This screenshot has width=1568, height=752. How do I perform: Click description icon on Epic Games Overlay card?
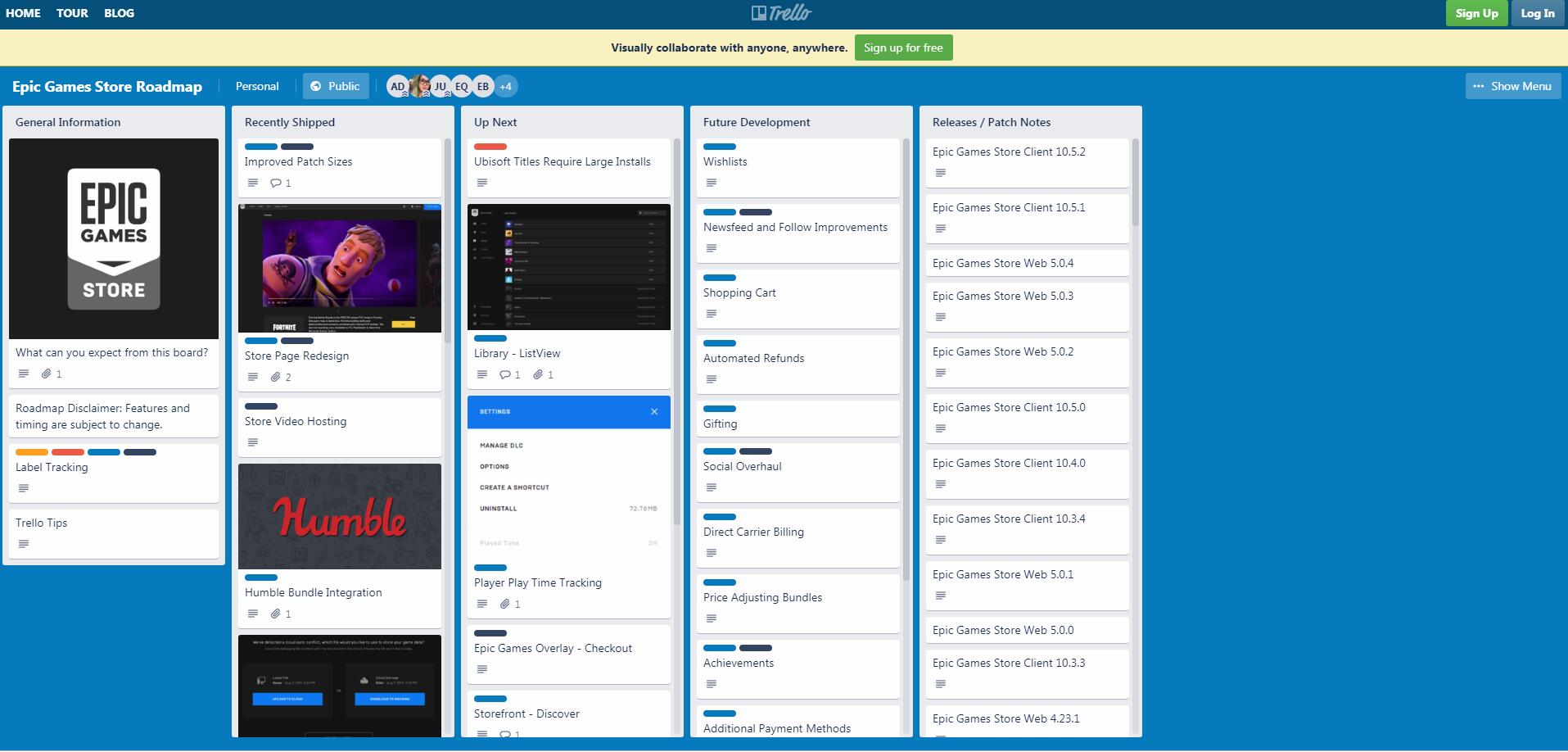tap(482, 669)
